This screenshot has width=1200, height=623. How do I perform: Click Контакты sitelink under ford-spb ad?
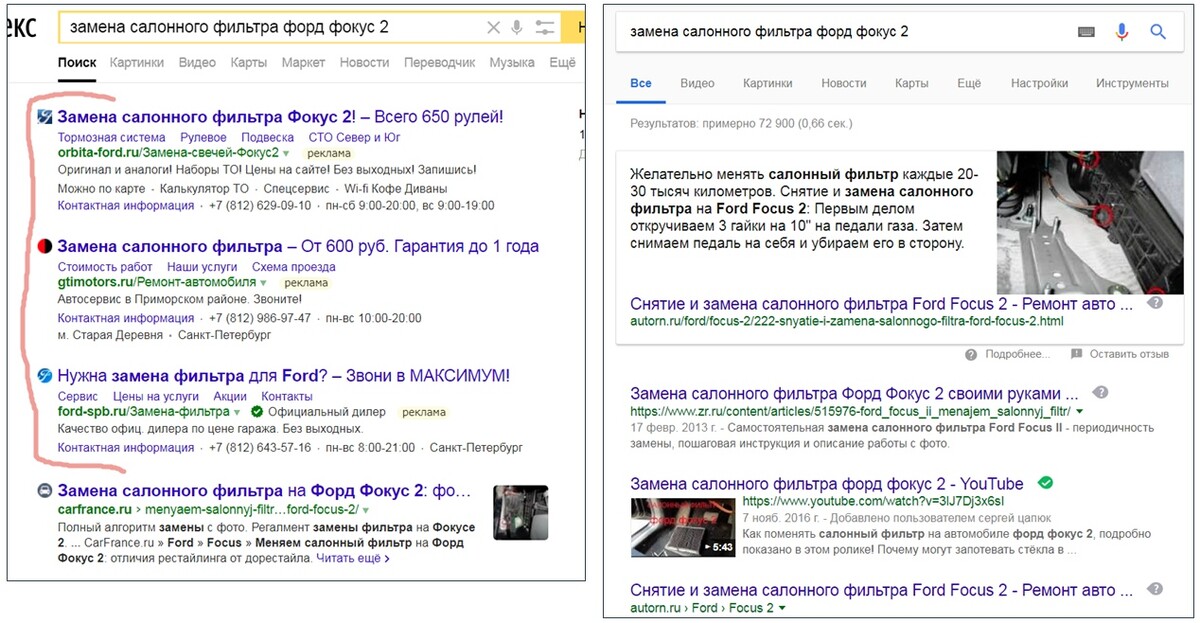tap(287, 396)
